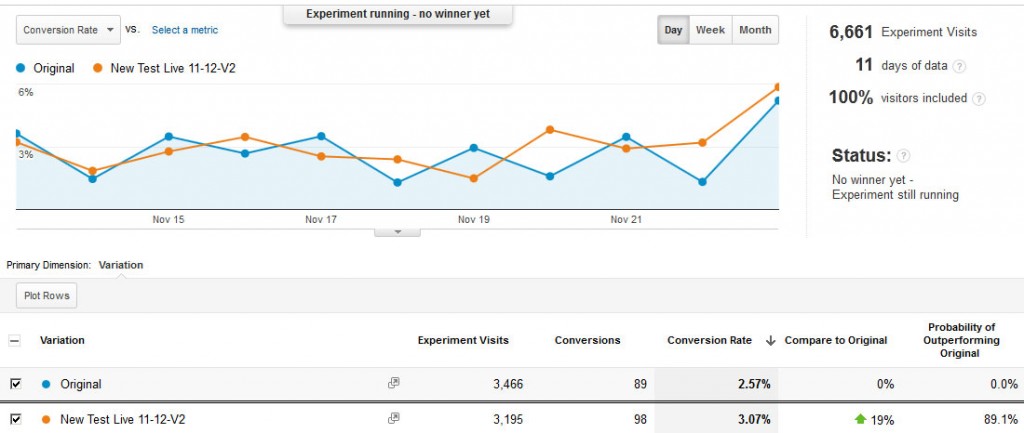Click the green up arrow beside 19%
1024x433 pixels.
click(x=861, y=419)
